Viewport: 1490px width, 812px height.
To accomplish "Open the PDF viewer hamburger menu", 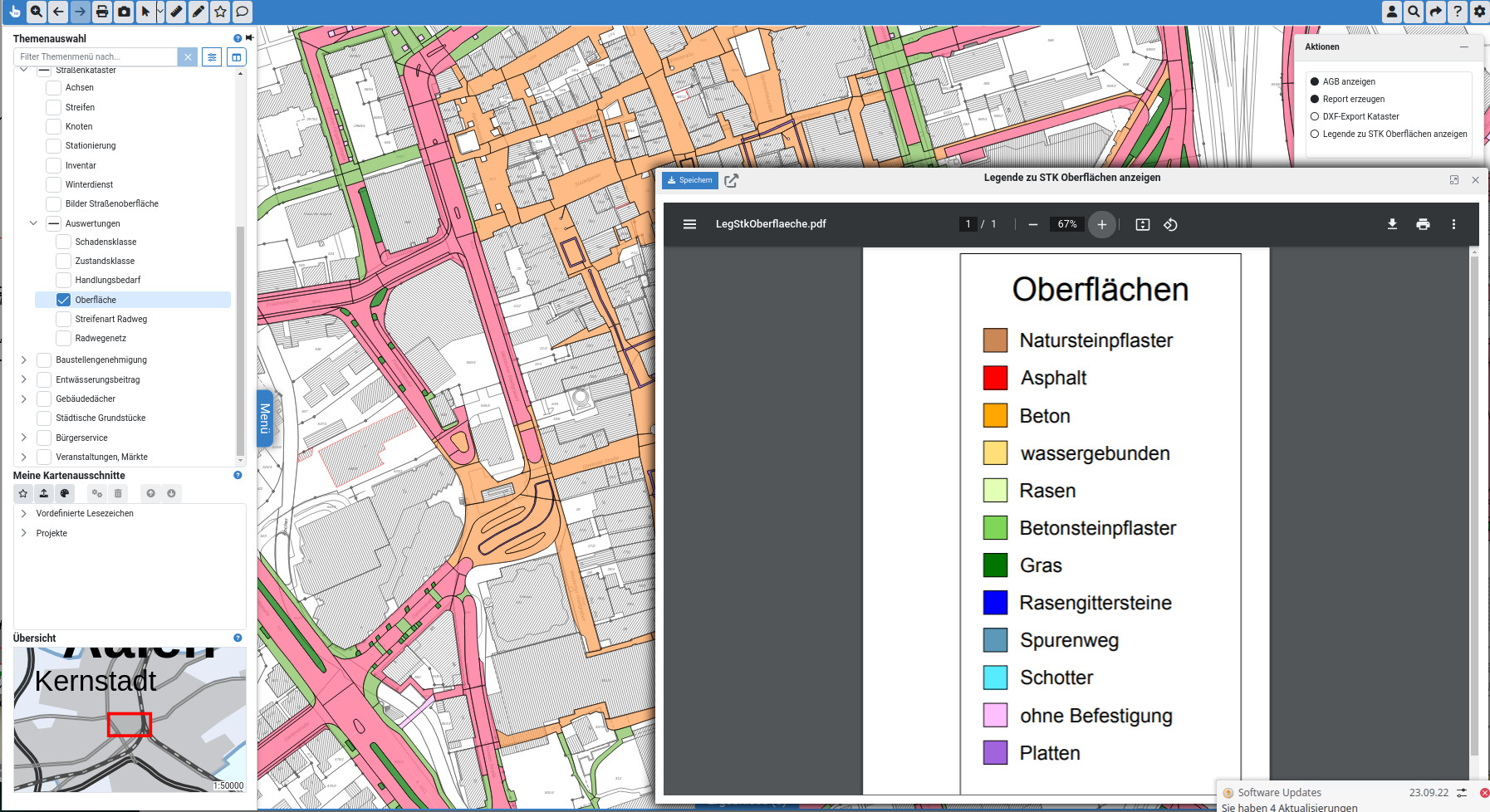I will pyautogui.click(x=689, y=224).
